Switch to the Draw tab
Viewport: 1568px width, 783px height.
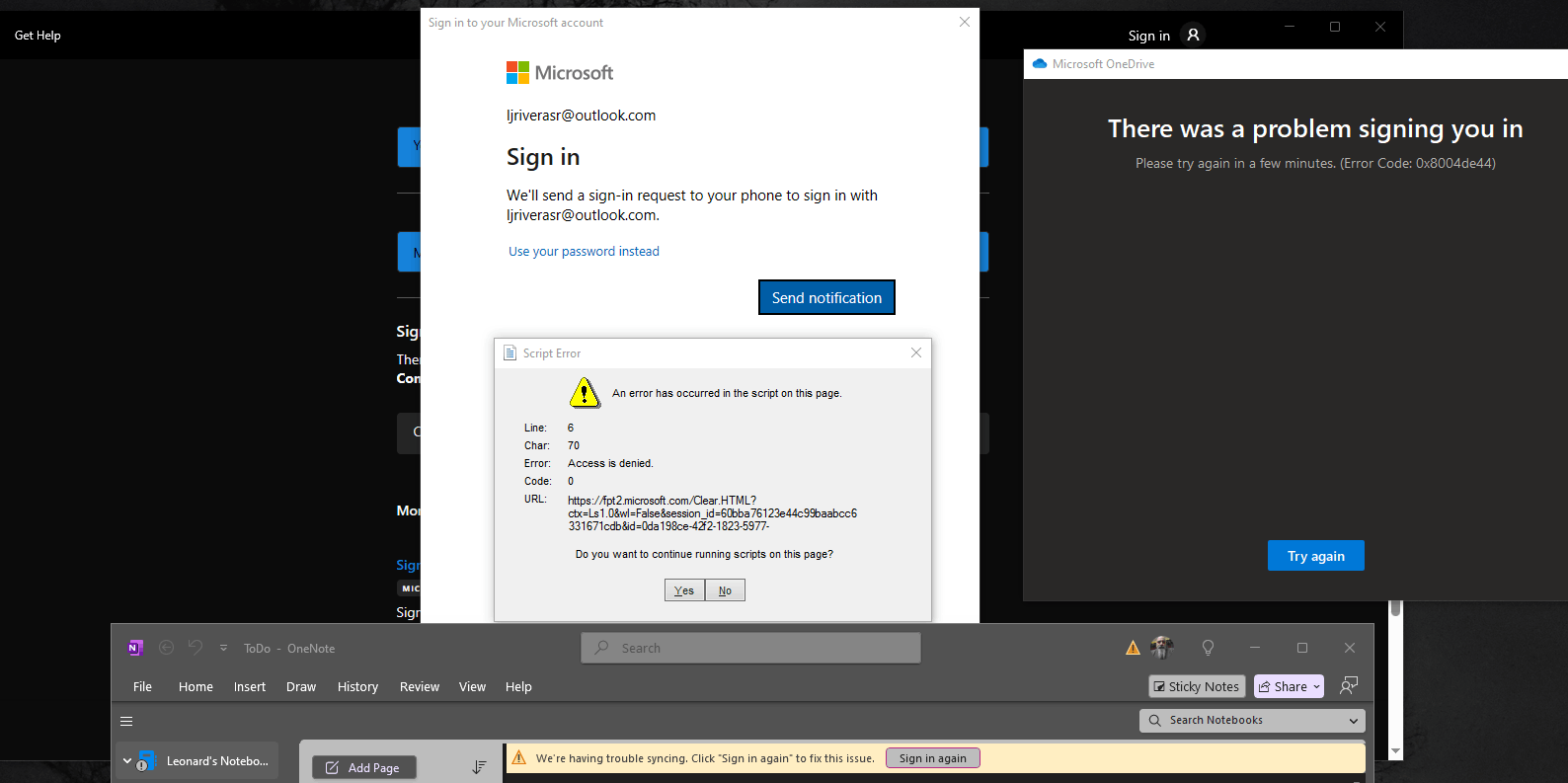[x=301, y=686]
